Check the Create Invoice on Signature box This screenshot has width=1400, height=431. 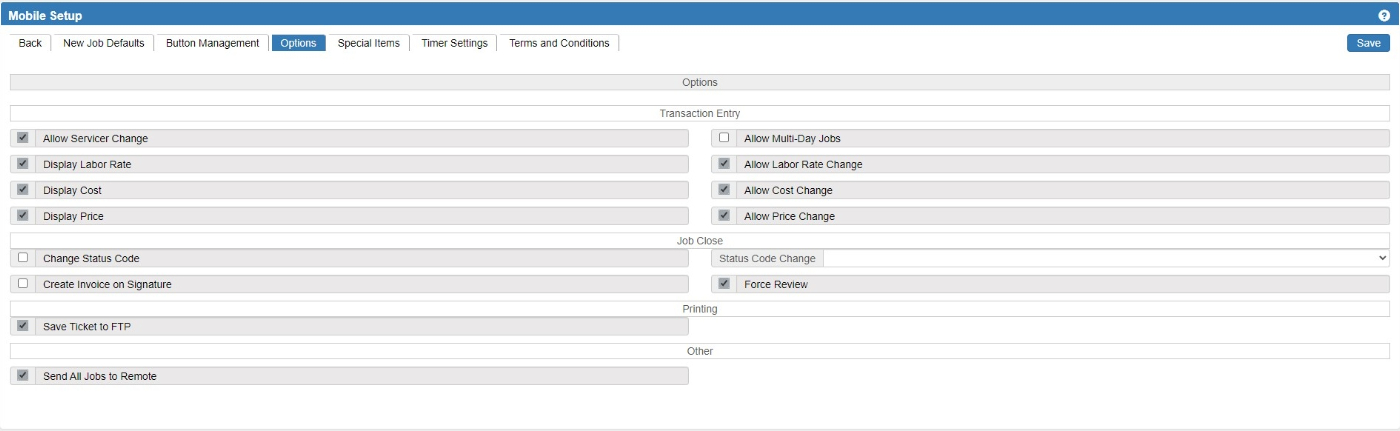tap(23, 284)
